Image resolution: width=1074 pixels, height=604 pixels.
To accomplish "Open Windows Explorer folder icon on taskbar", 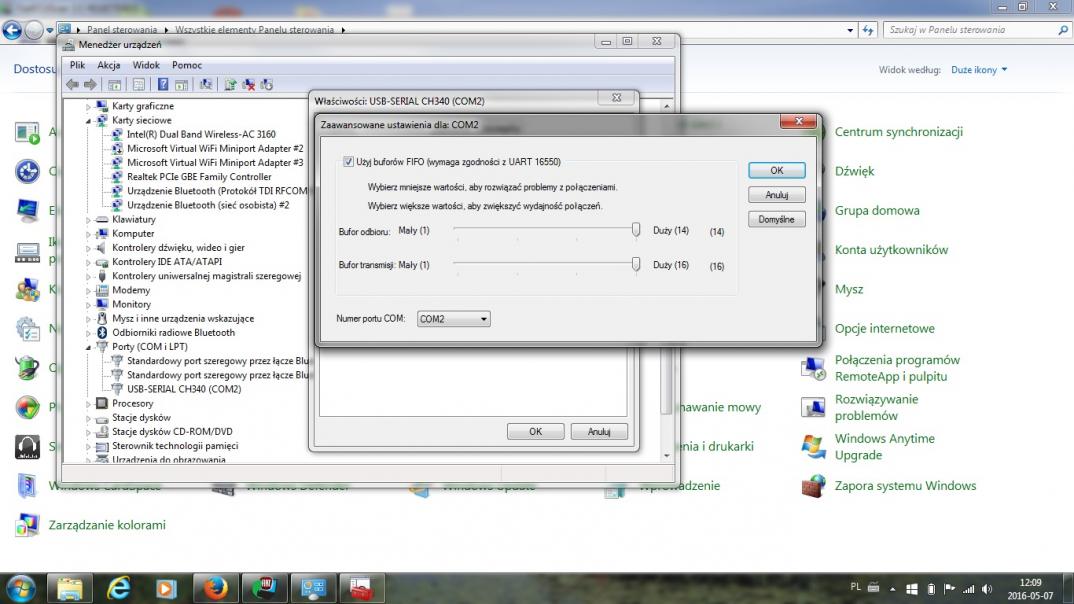I will 69,588.
